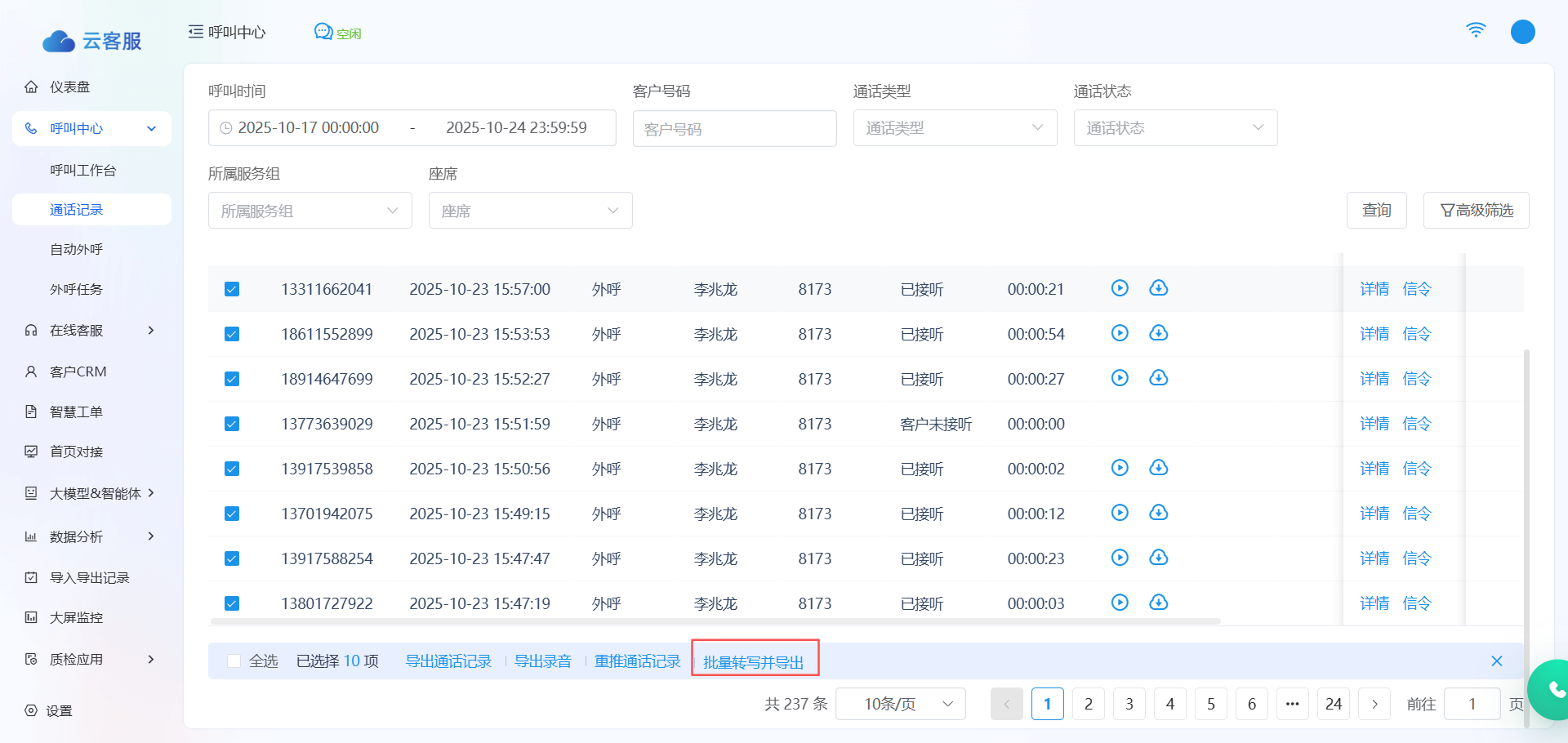Click the 客户号码 input field
1568x743 pixels.
734,129
